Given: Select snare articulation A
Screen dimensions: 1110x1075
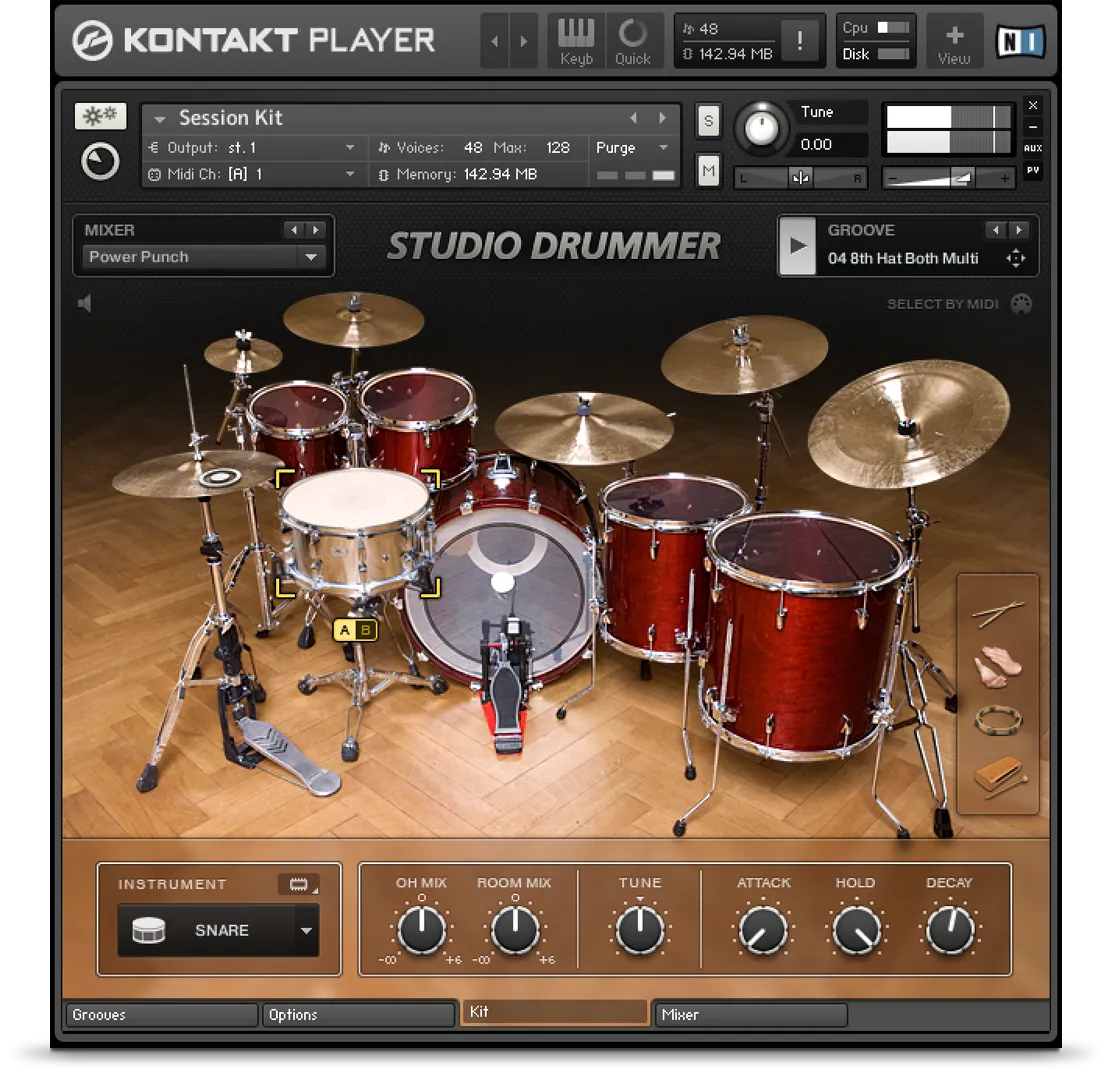Looking at the screenshot, I should [x=344, y=630].
